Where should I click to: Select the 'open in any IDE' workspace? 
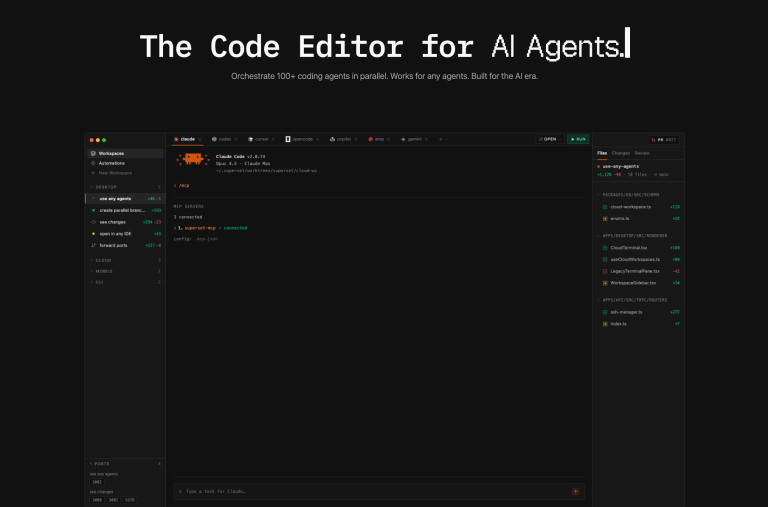click(x=125, y=234)
